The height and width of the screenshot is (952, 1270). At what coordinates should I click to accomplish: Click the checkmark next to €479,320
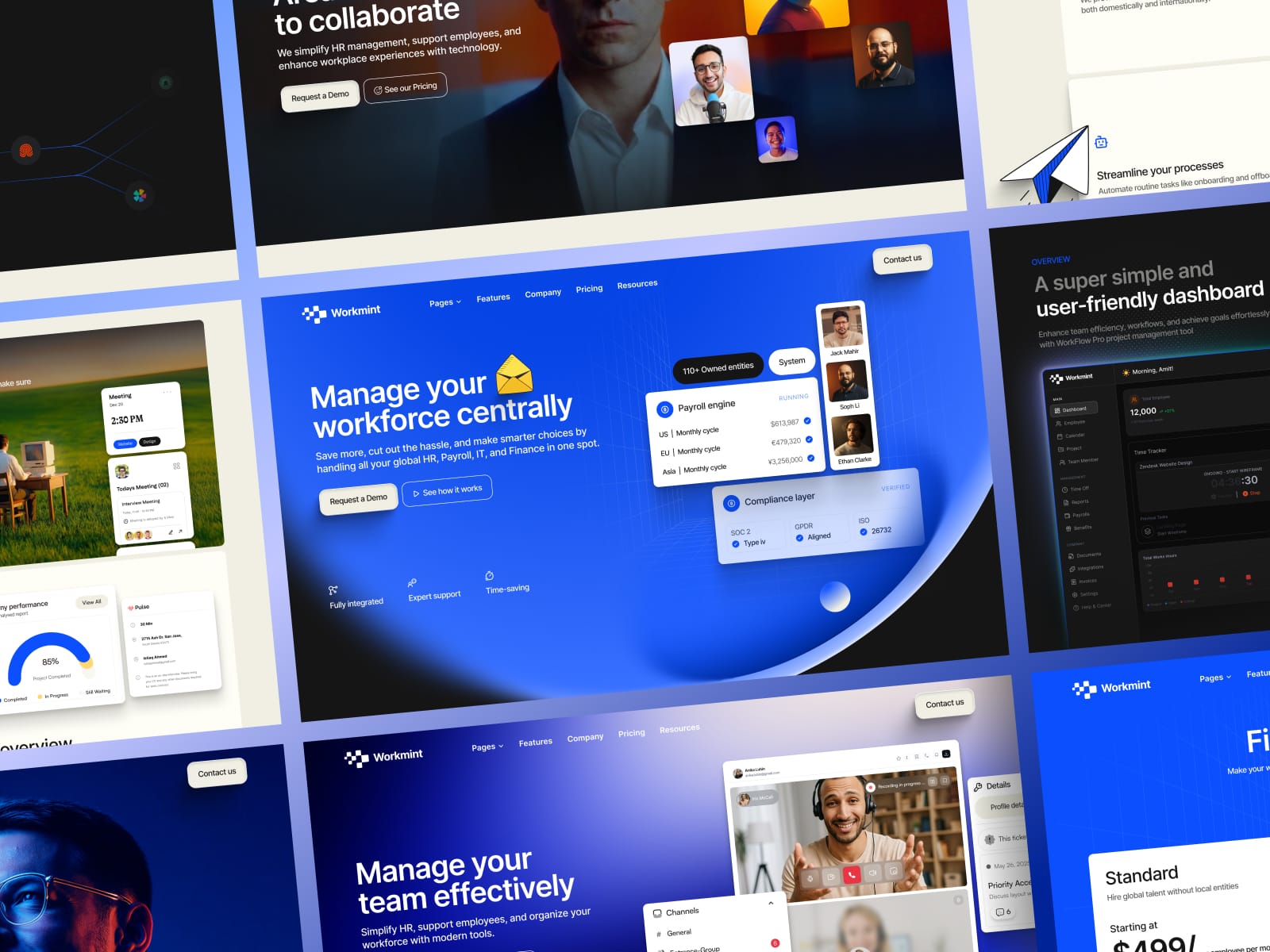[809, 440]
